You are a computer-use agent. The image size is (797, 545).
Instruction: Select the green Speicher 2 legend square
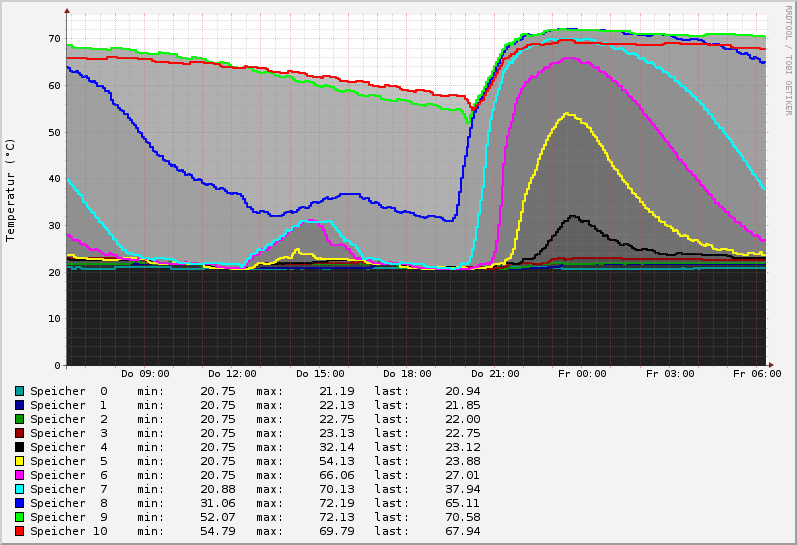[19, 419]
